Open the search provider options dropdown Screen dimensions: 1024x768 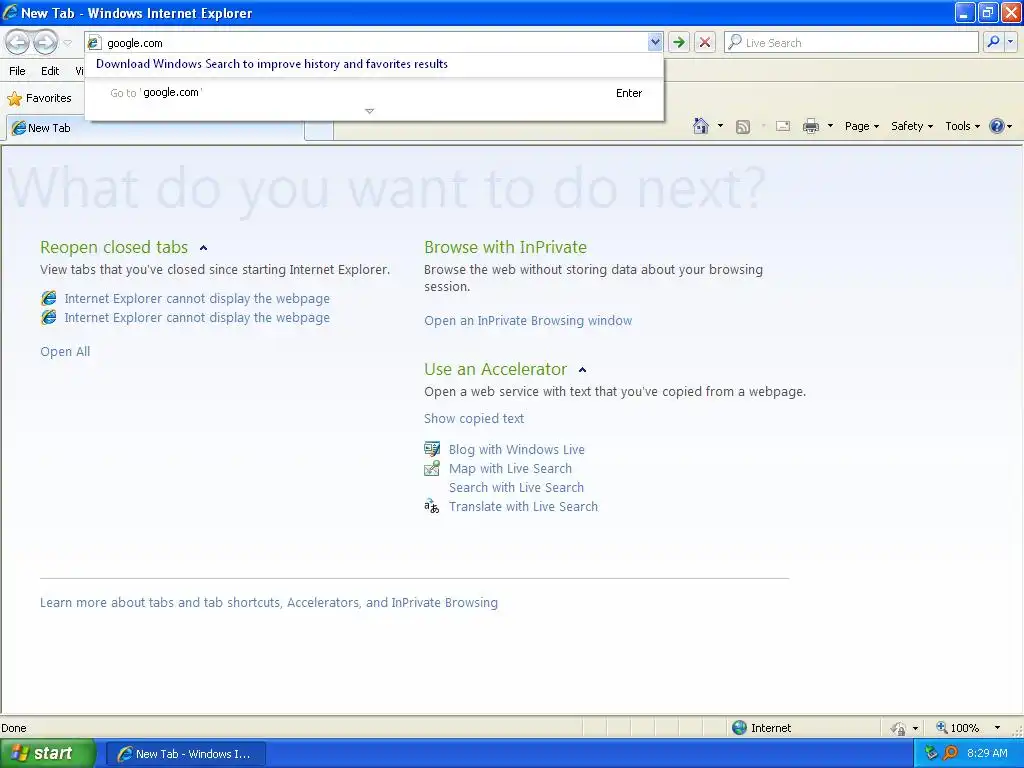1010,42
